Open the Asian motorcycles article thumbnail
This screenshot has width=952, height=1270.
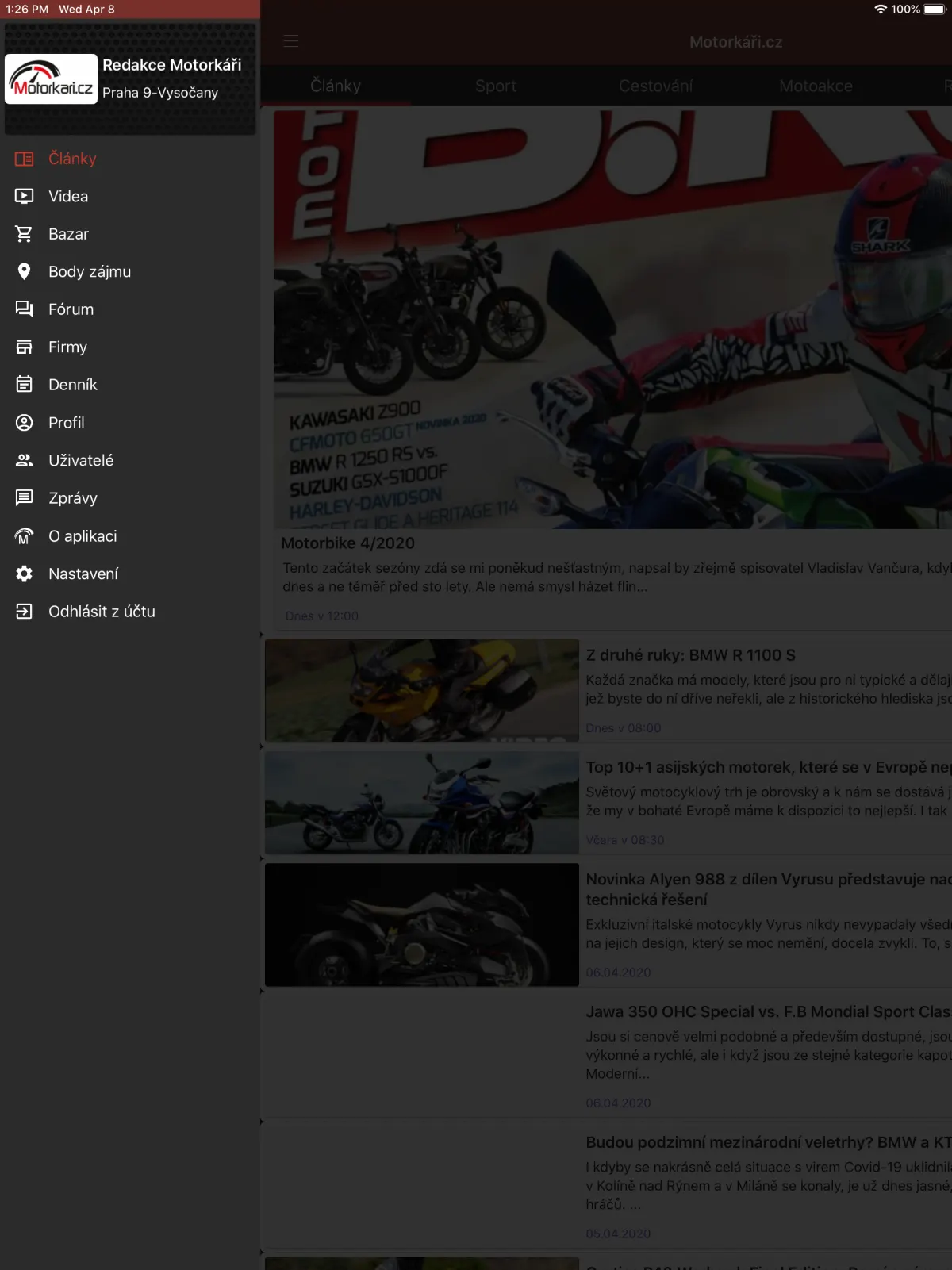pos(422,803)
